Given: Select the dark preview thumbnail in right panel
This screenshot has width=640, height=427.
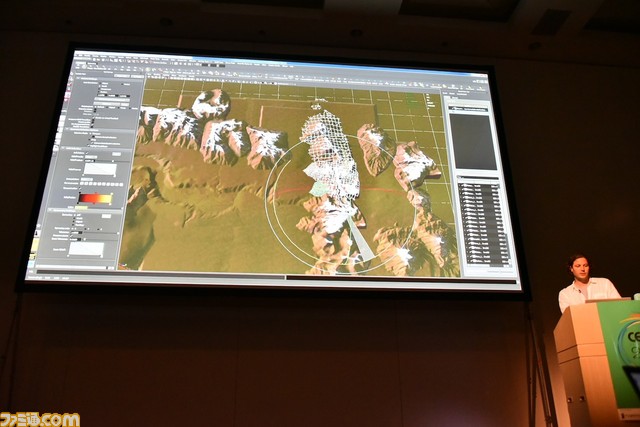Looking at the screenshot, I should (473, 141).
